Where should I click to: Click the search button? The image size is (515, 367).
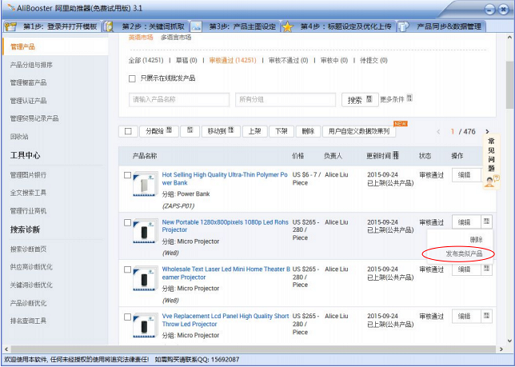pyautogui.click(x=360, y=100)
